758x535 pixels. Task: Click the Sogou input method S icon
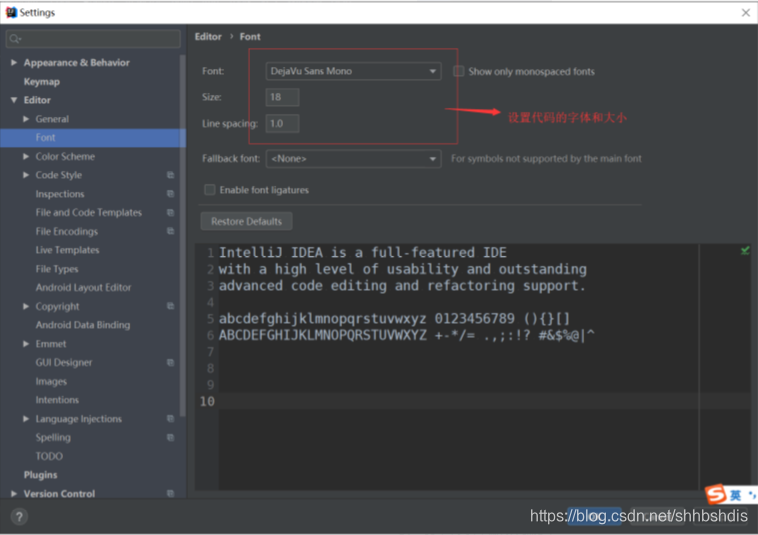[x=716, y=494]
